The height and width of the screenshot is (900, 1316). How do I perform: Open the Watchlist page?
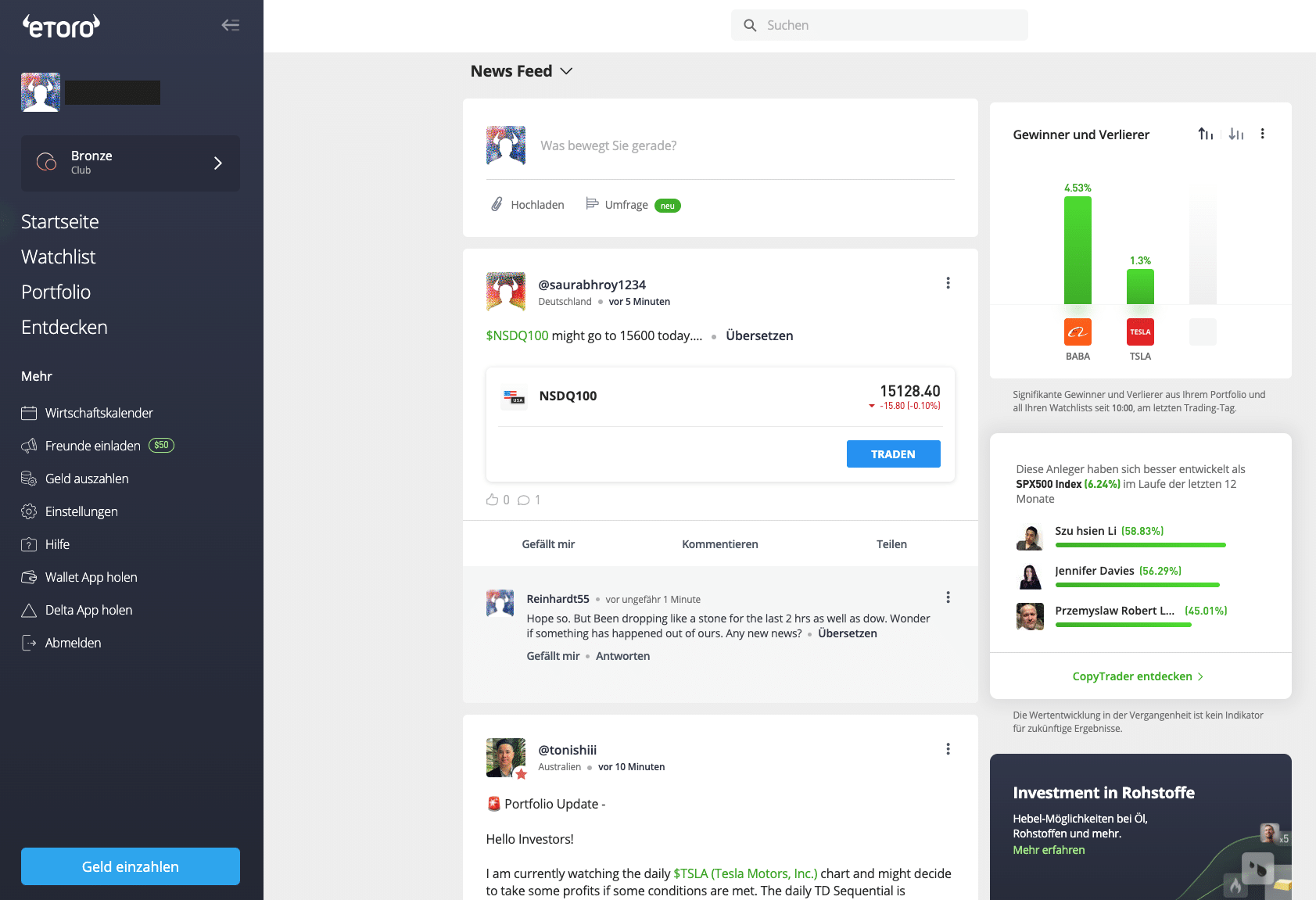59,256
